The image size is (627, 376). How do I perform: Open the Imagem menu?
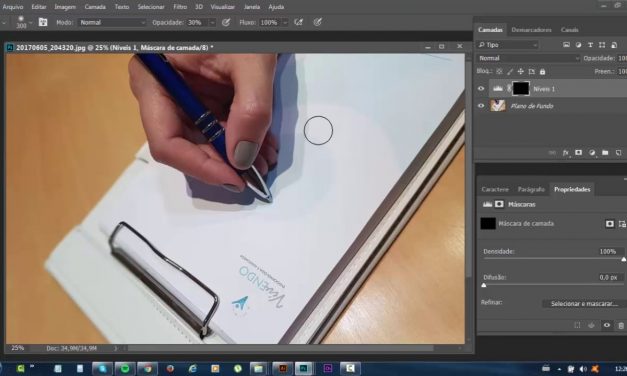pyautogui.click(x=65, y=7)
